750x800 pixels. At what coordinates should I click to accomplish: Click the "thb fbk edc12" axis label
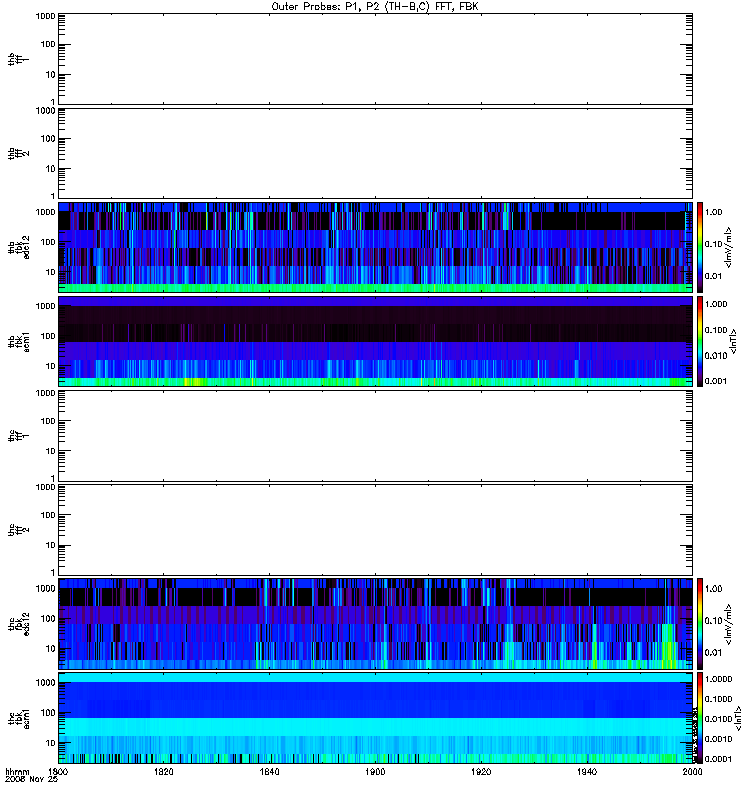pyautogui.click(x=18, y=247)
